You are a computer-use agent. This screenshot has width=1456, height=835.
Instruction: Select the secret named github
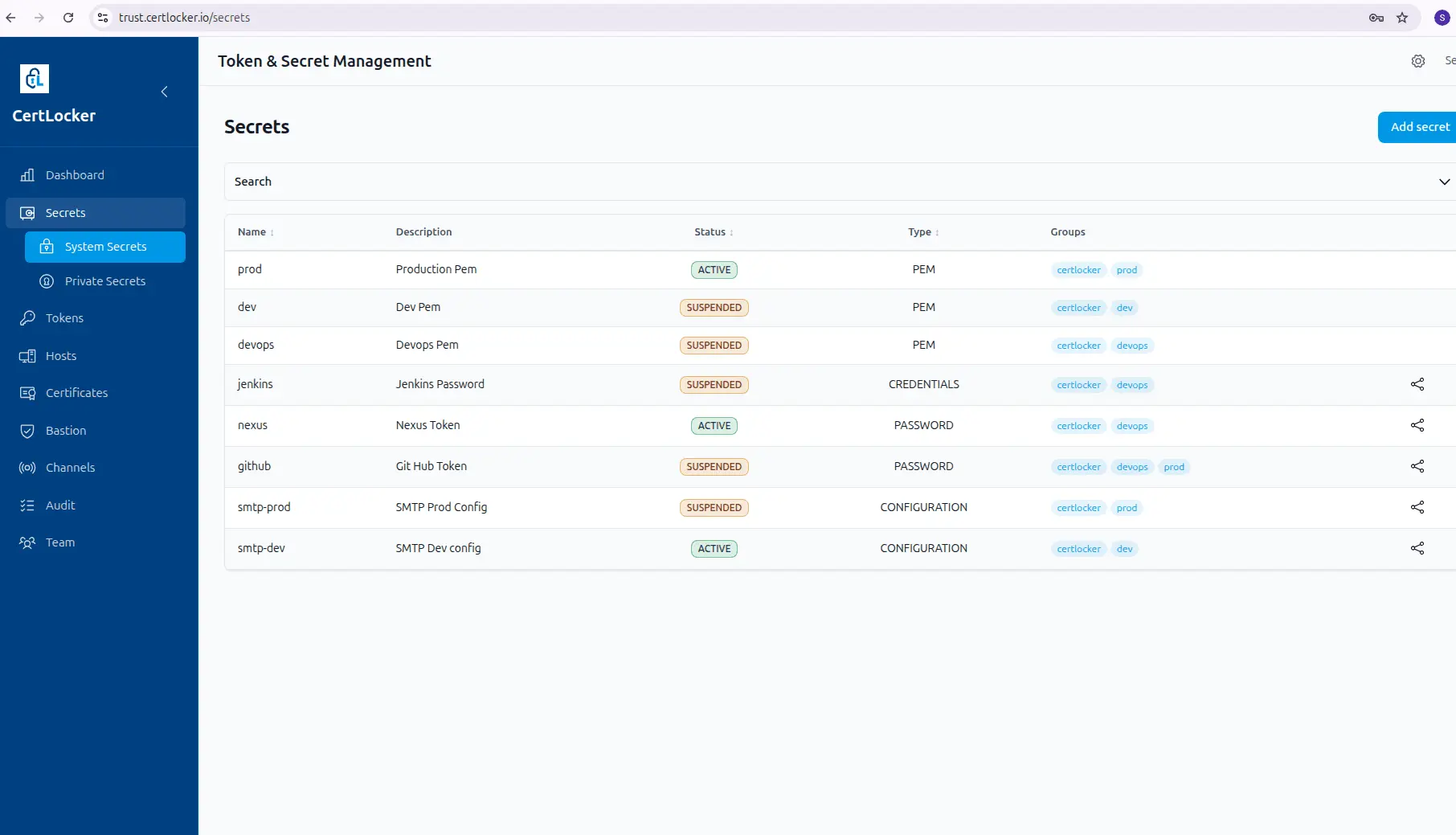(254, 466)
